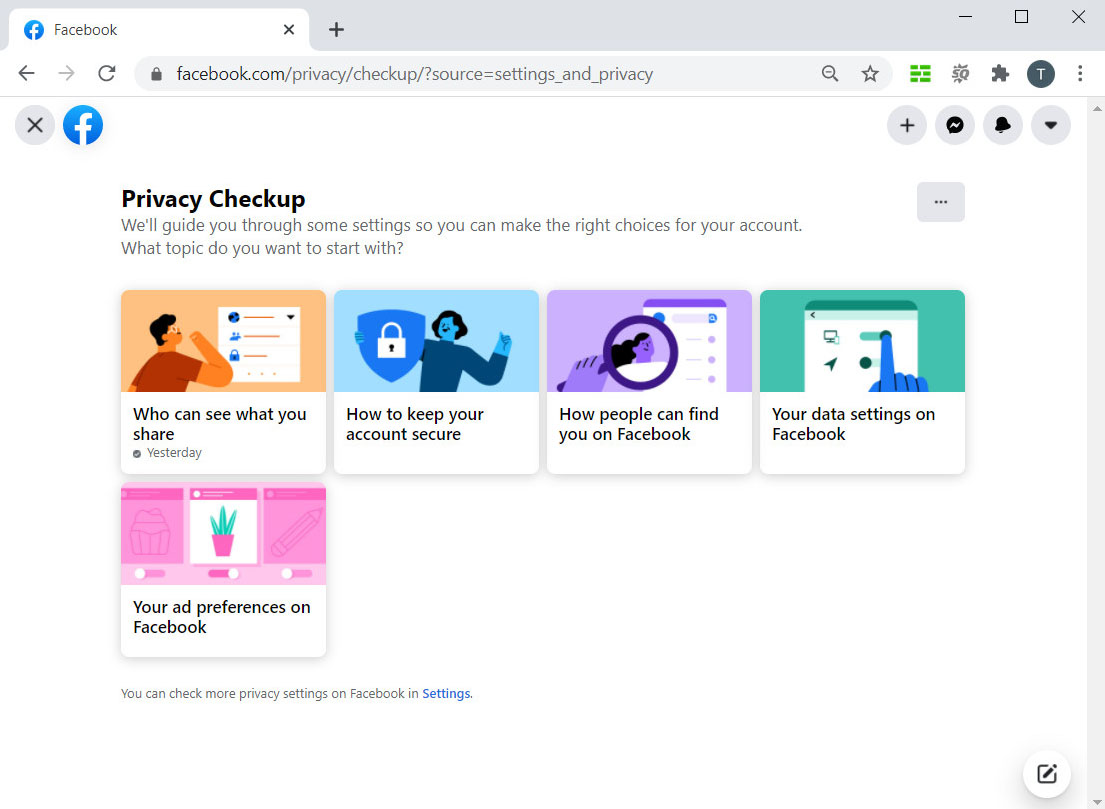The height and width of the screenshot is (809, 1105).
Task: Expand the Account dropdown arrow
Action: (x=1051, y=125)
